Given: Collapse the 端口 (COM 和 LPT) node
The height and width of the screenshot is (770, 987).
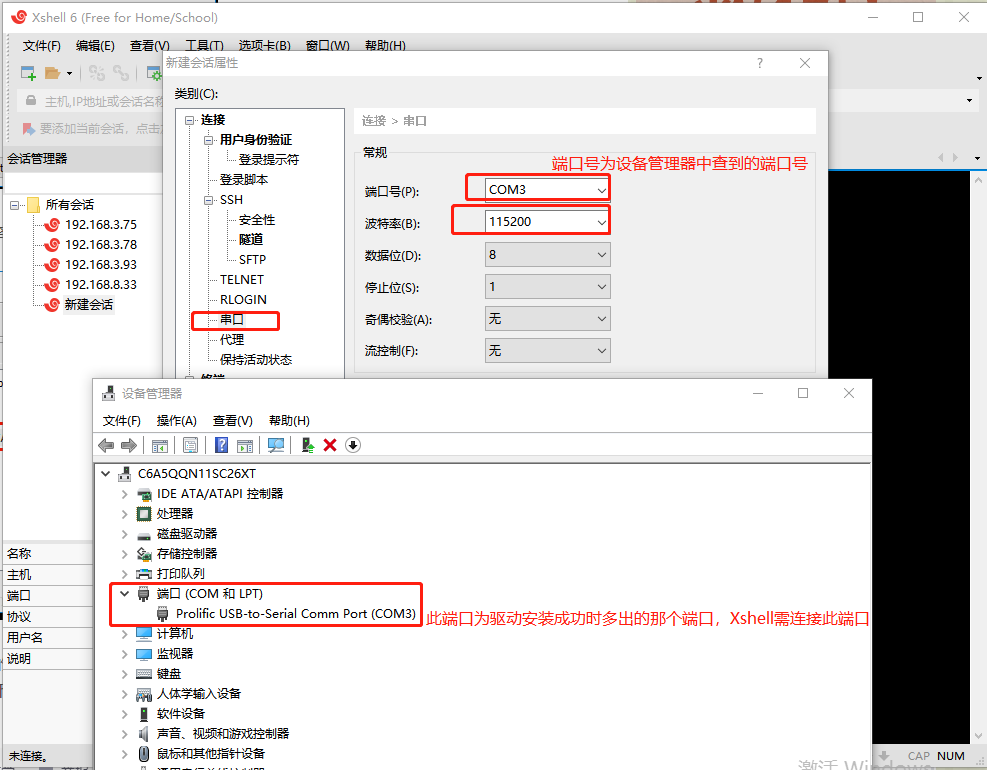Looking at the screenshot, I should (x=125, y=593).
